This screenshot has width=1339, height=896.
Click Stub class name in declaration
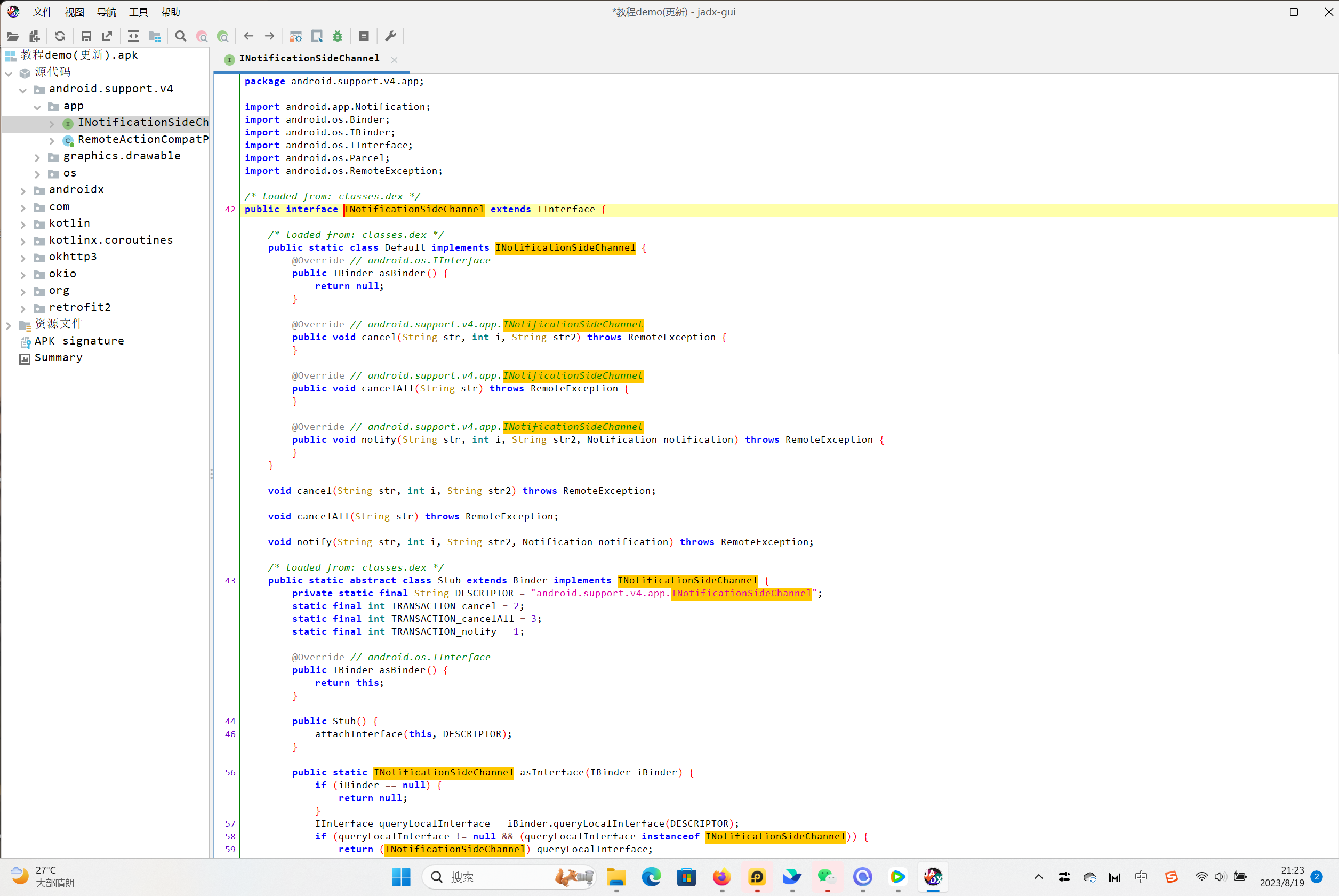[449, 581]
